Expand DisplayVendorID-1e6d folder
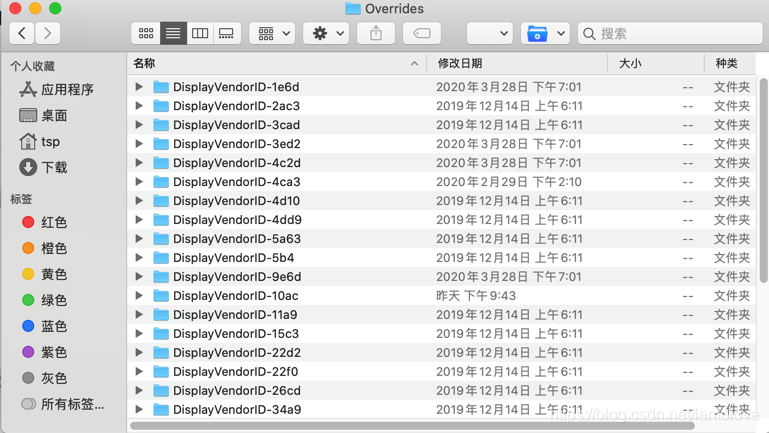Screen dimensions: 769x433 click(x=139, y=87)
